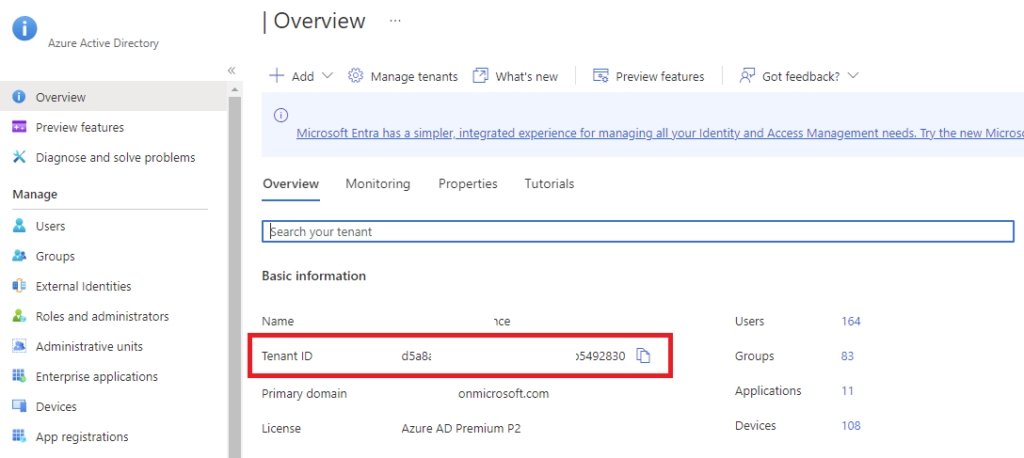Click the Tenant ID label
This screenshot has width=1024, height=458.
287,356
